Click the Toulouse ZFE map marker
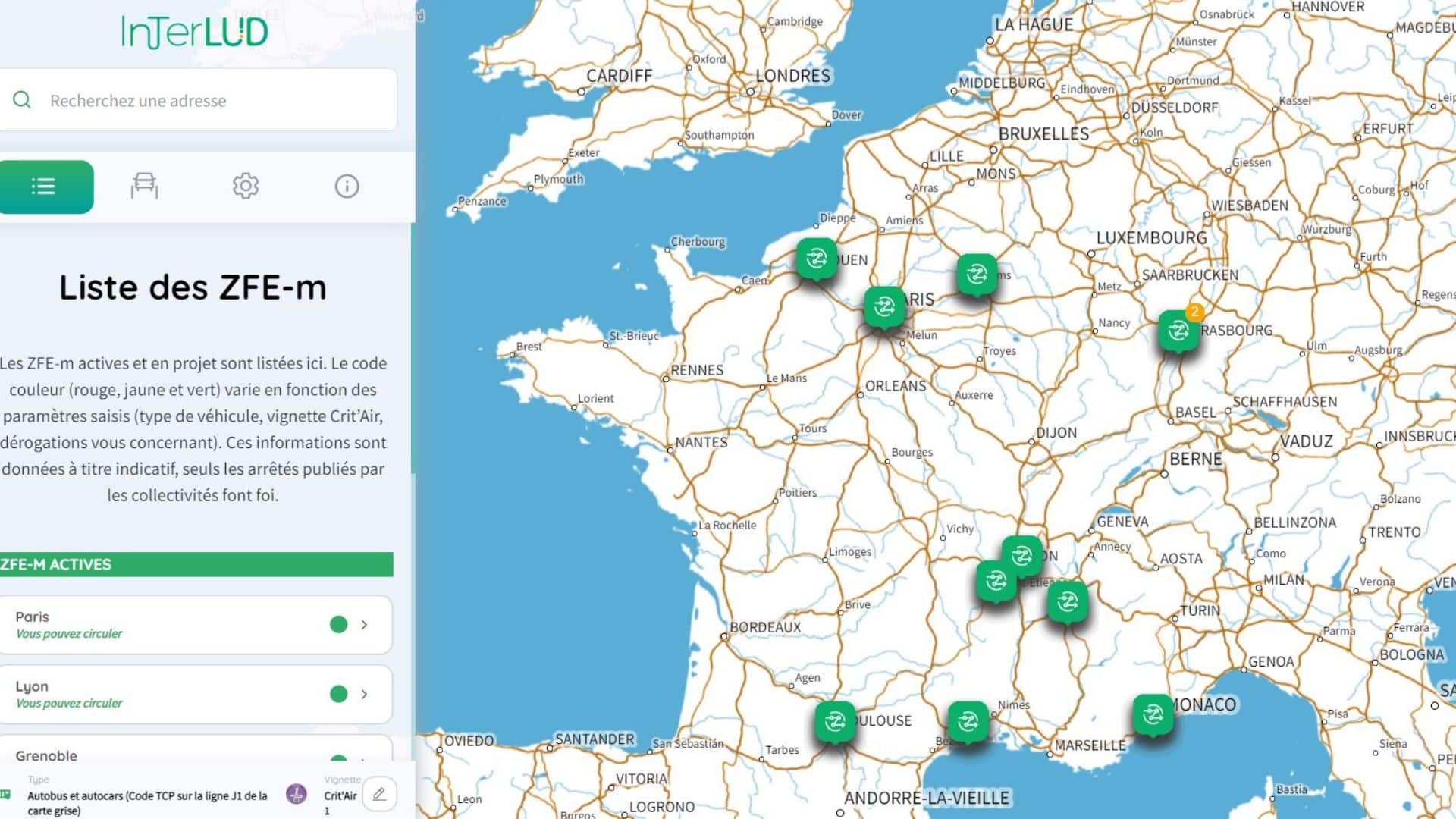The width and height of the screenshot is (1456, 819). click(835, 721)
